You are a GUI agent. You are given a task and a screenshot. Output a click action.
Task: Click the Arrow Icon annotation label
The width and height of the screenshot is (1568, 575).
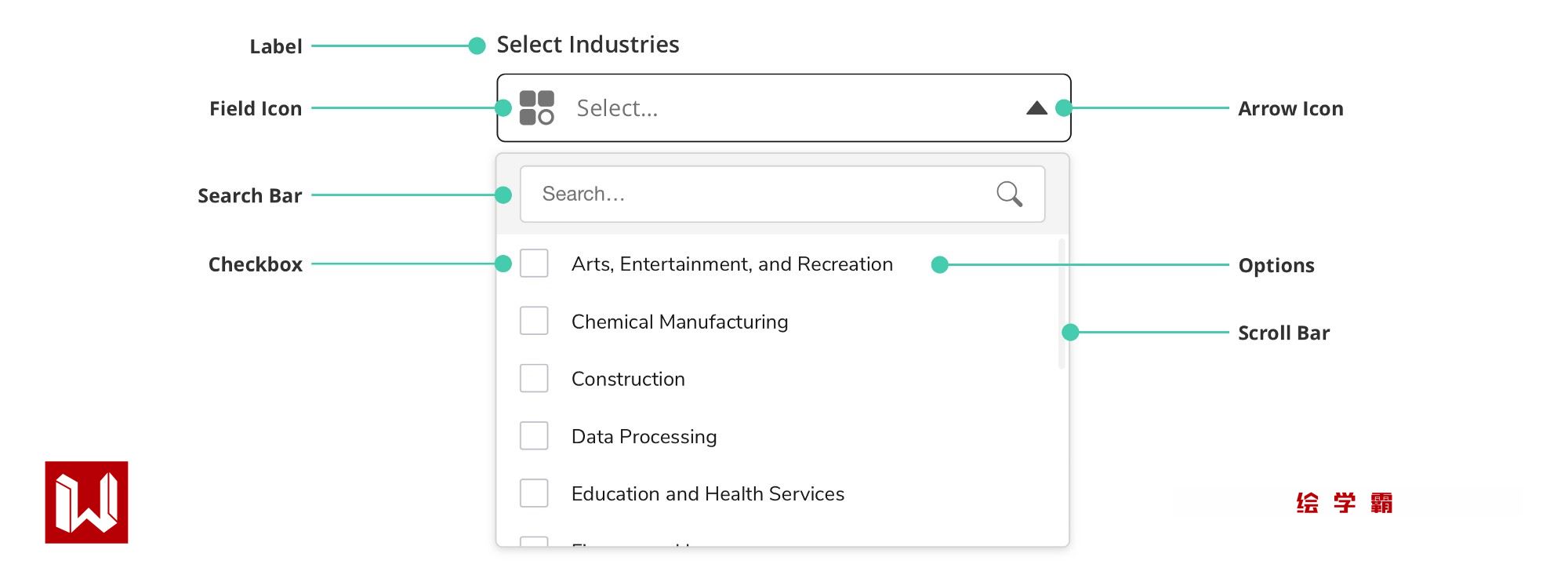1290,109
